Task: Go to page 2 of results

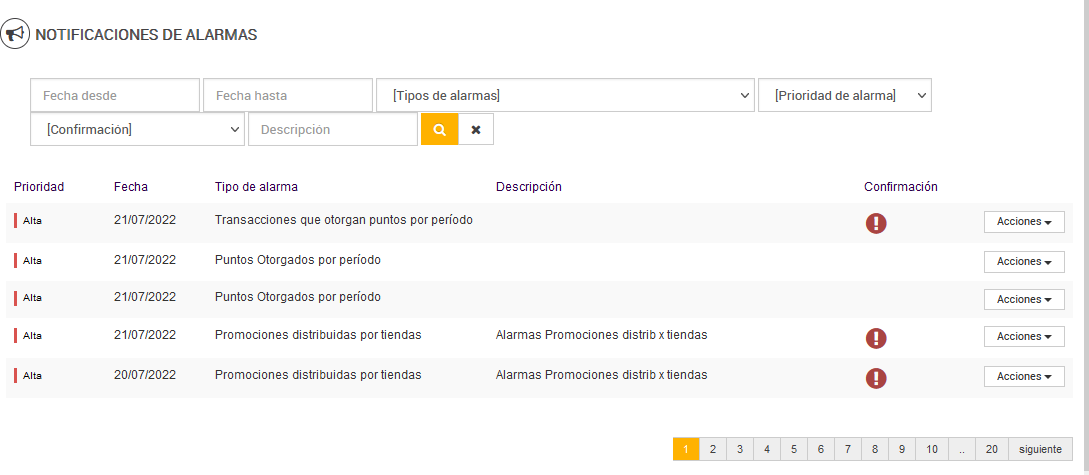Action: click(x=713, y=449)
